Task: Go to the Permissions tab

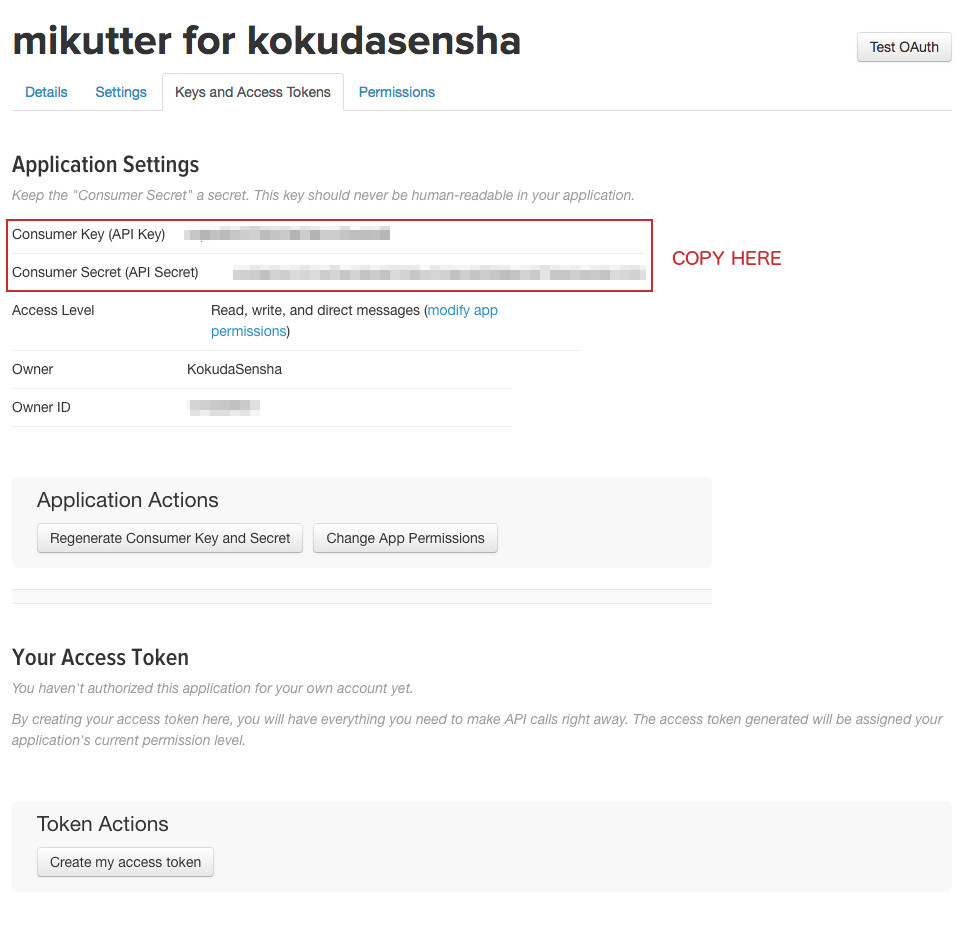Action: pos(396,92)
